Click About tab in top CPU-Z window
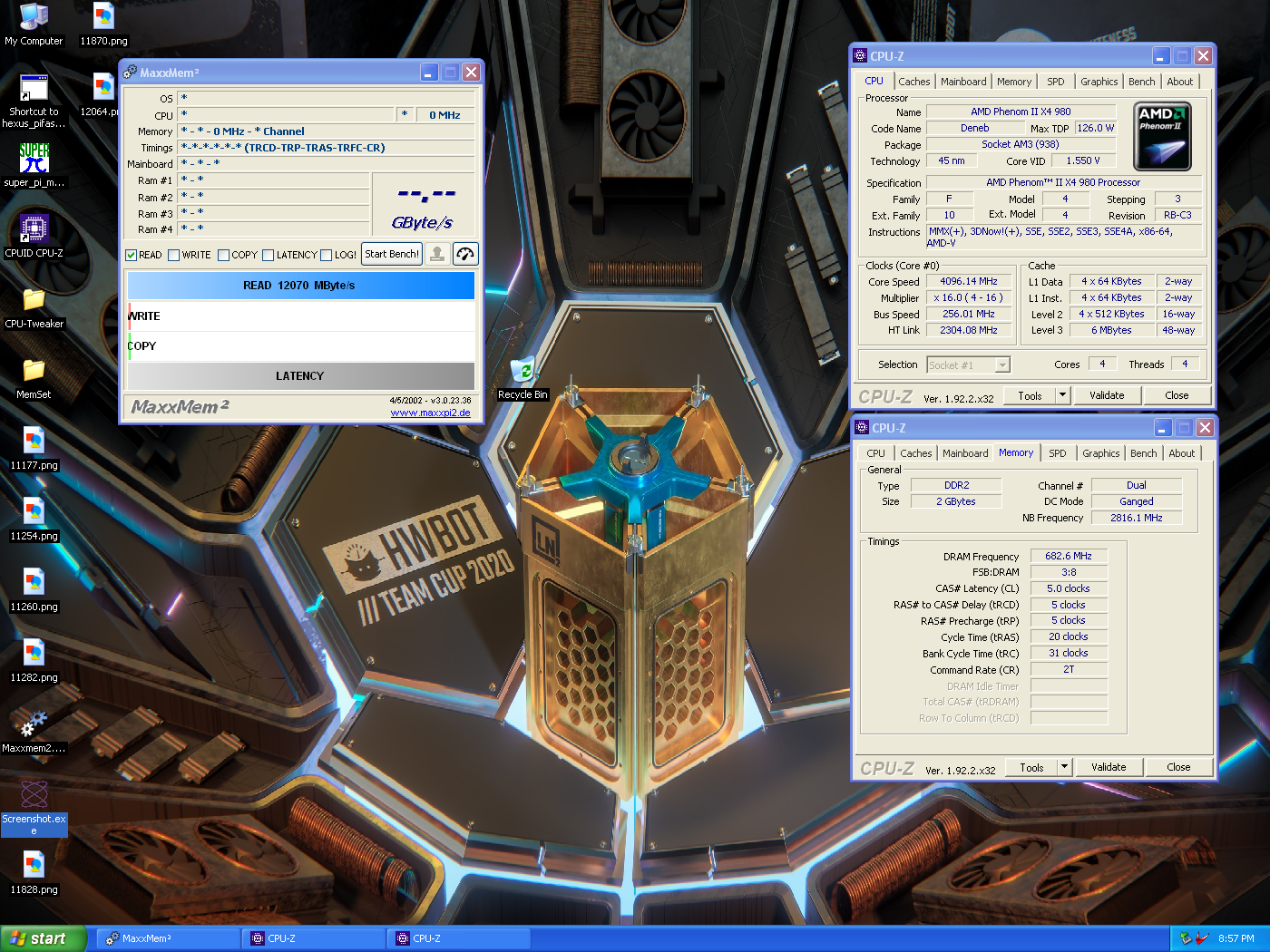 [x=1180, y=82]
